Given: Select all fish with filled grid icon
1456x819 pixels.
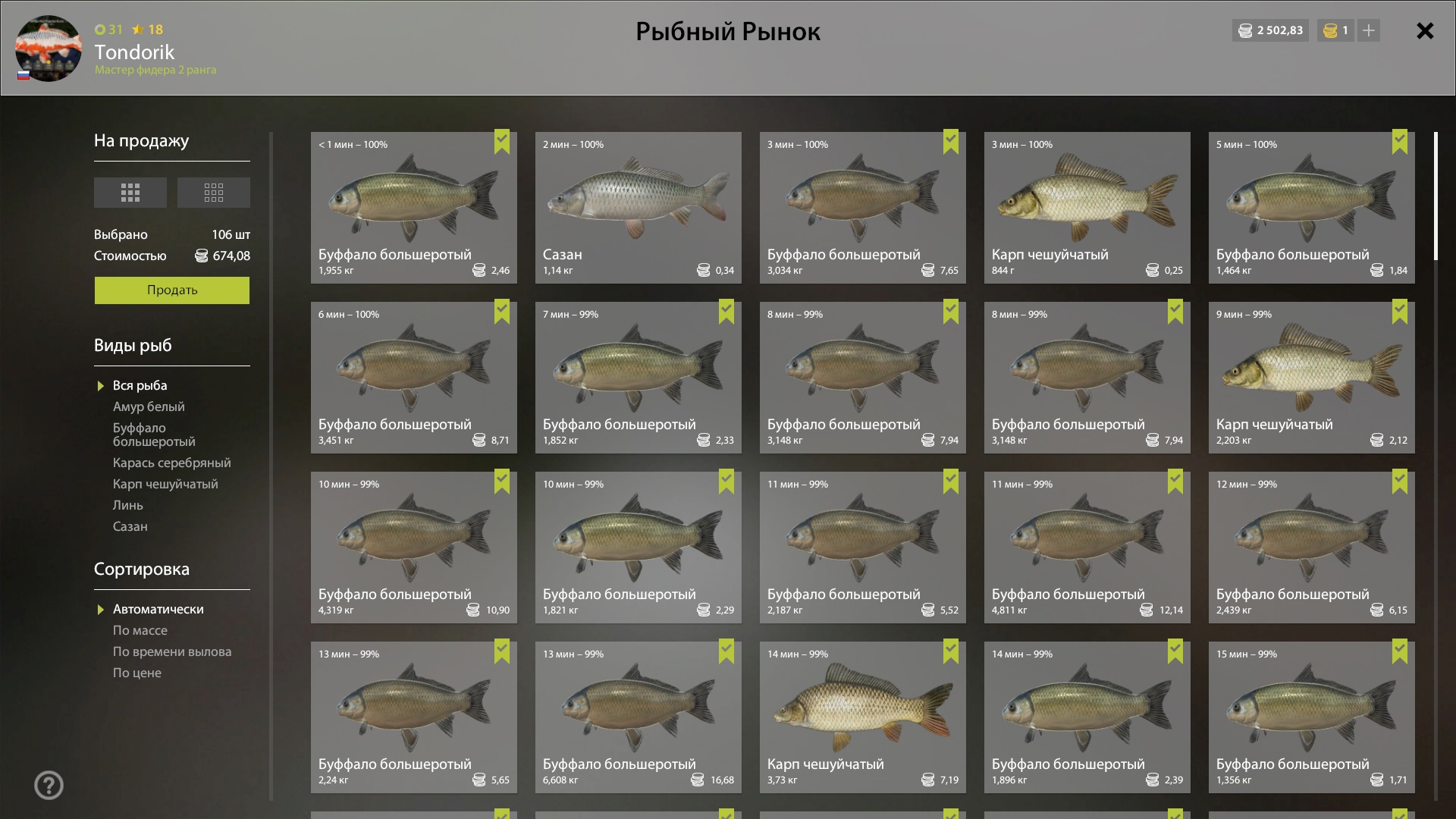Looking at the screenshot, I should (130, 193).
